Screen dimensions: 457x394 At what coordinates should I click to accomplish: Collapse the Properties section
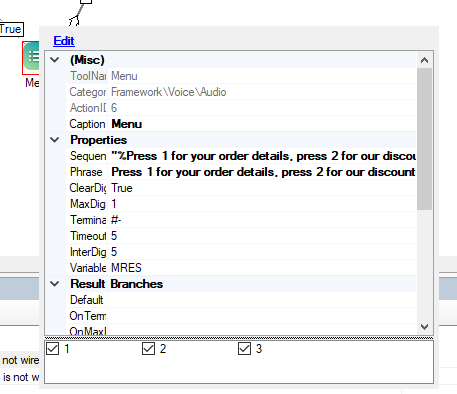coord(55,140)
